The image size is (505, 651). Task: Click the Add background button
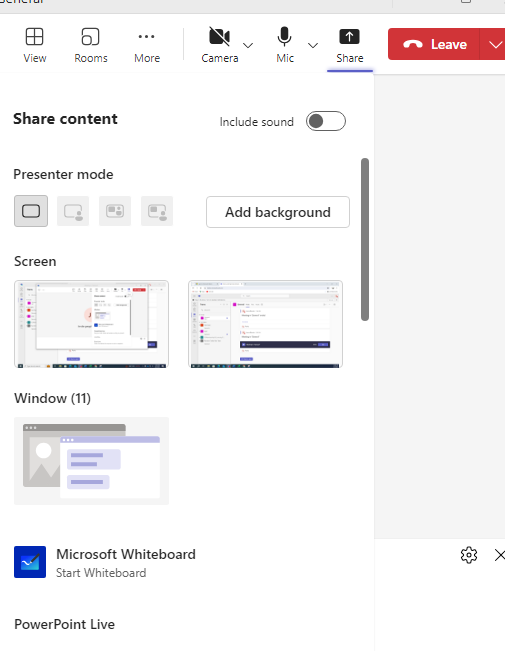[x=278, y=212]
